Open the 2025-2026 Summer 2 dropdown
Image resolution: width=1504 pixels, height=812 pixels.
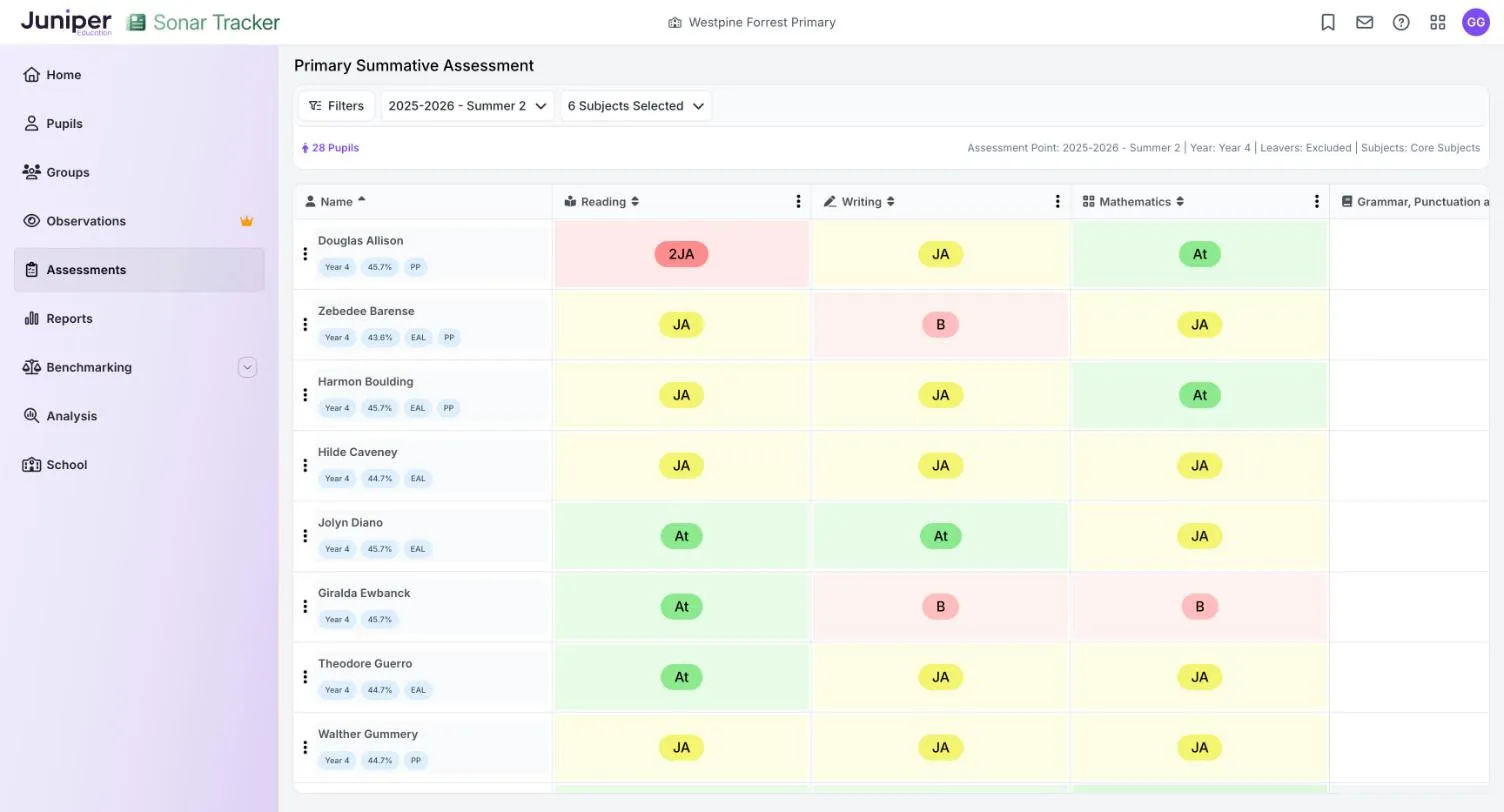(x=467, y=106)
